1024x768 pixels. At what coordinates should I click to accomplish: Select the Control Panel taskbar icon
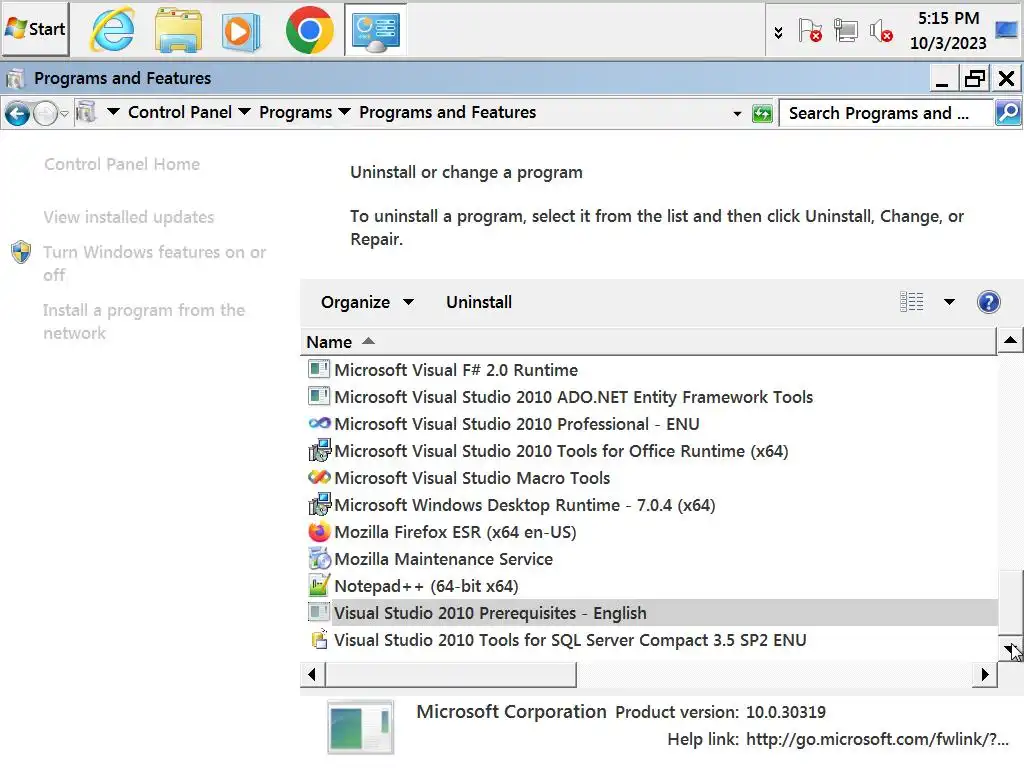tap(376, 31)
